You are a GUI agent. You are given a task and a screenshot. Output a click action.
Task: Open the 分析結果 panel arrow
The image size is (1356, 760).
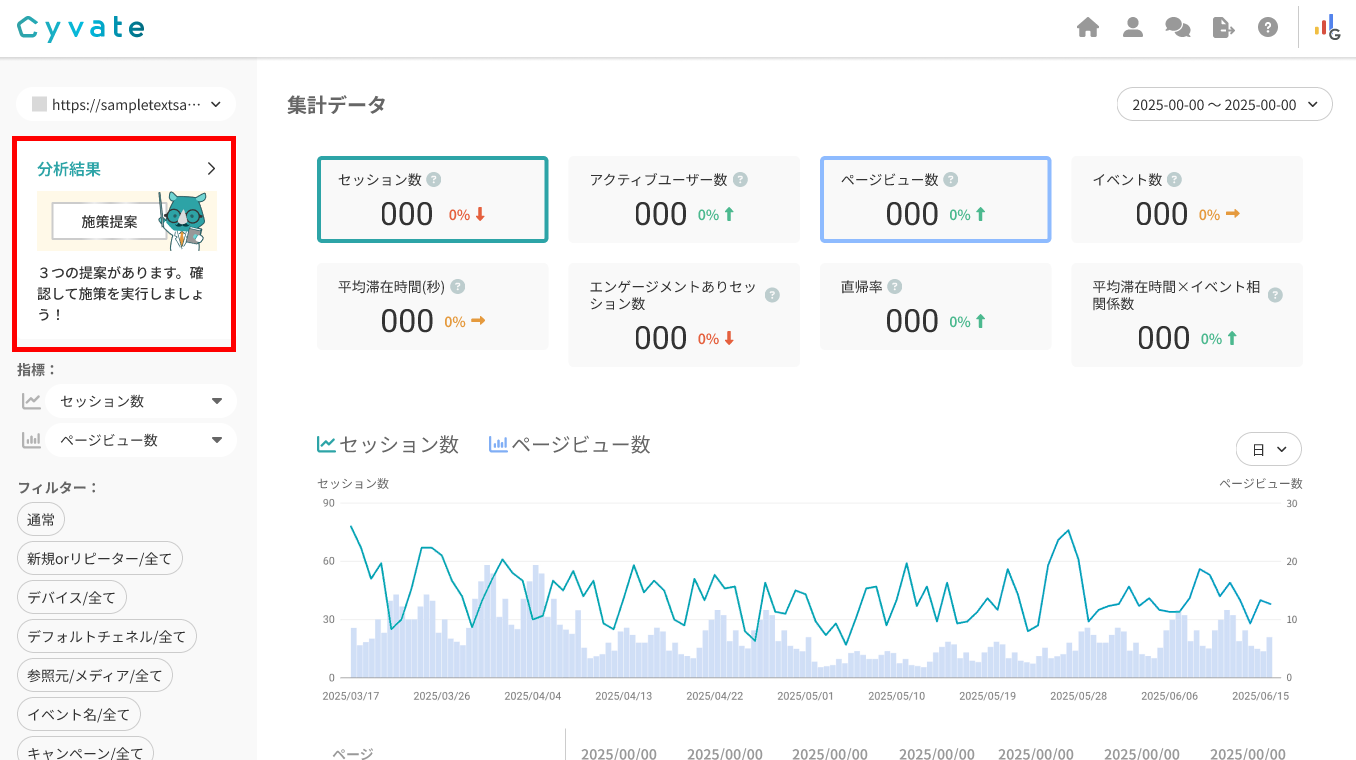pyautogui.click(x=211, y=169)
